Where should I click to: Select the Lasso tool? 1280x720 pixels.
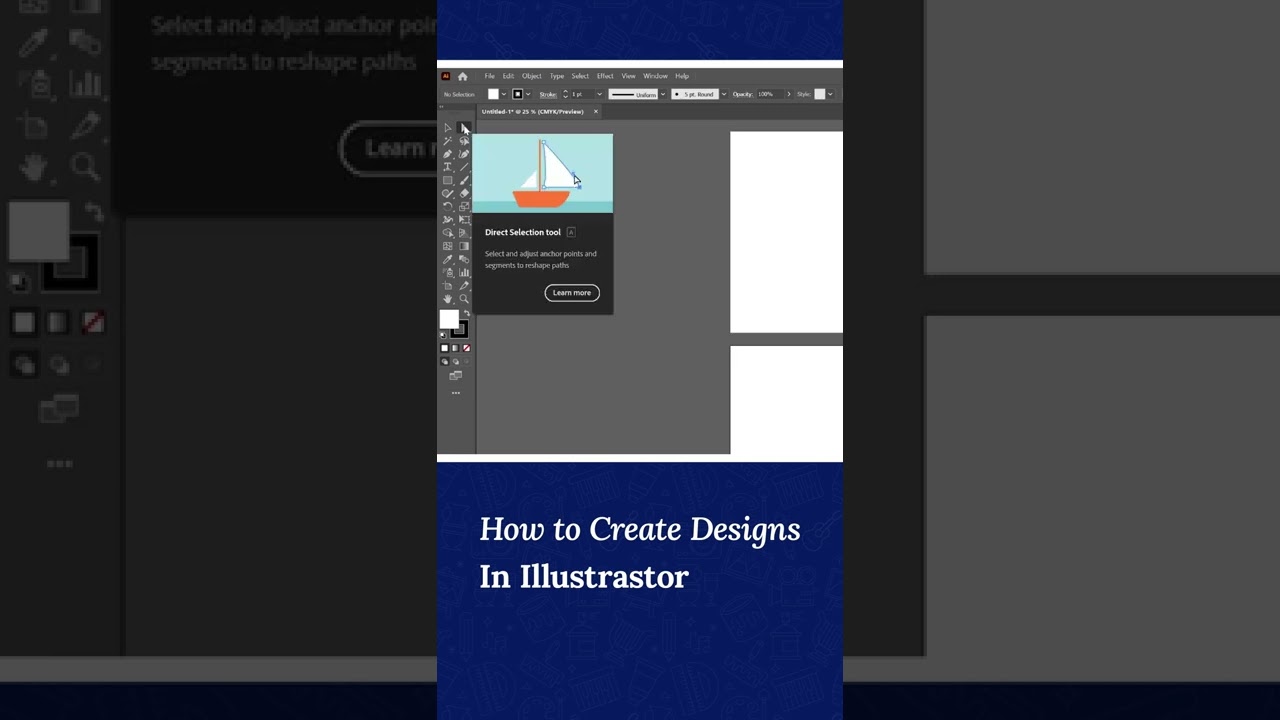point(464,141)
